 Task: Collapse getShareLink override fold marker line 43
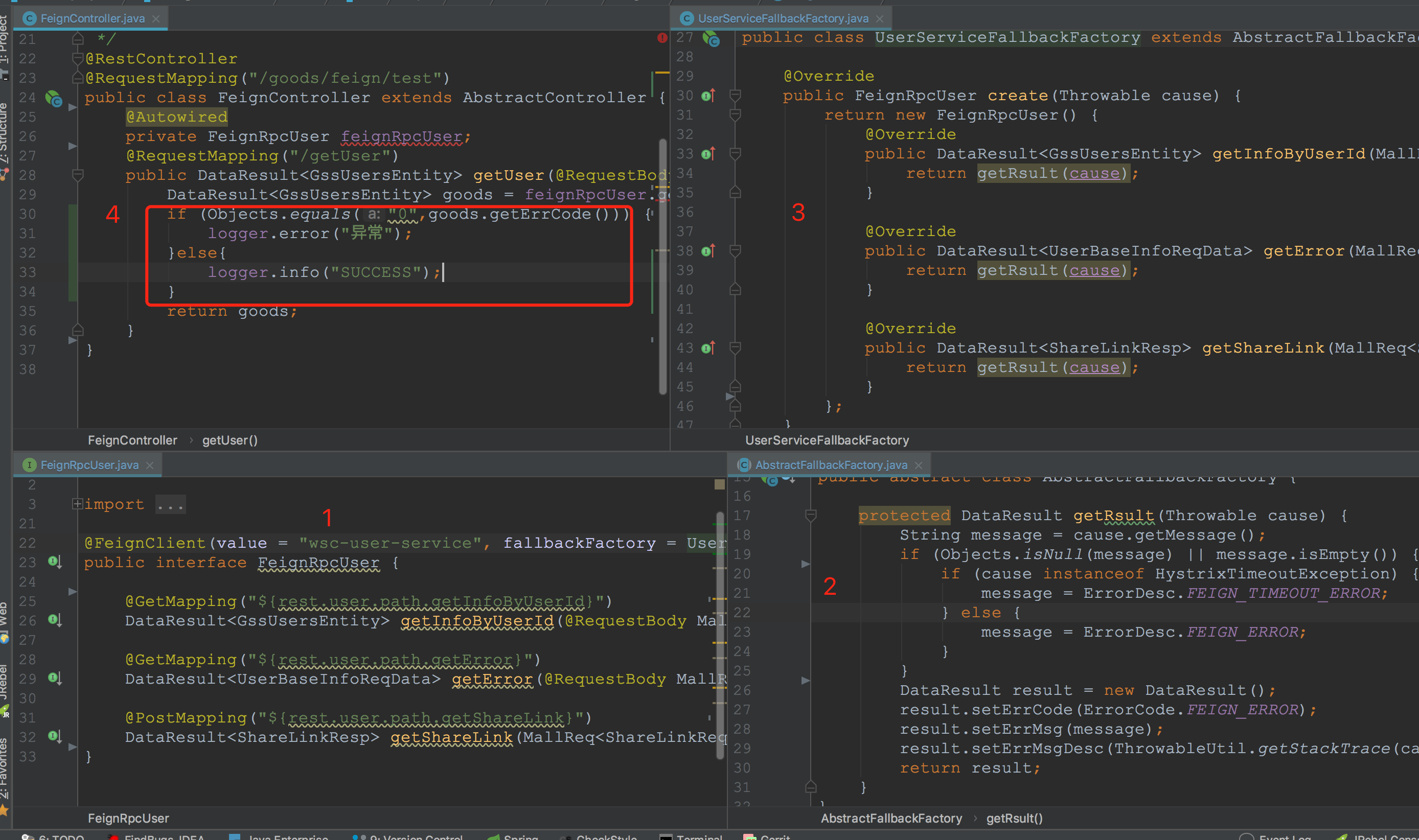point(735,347)
